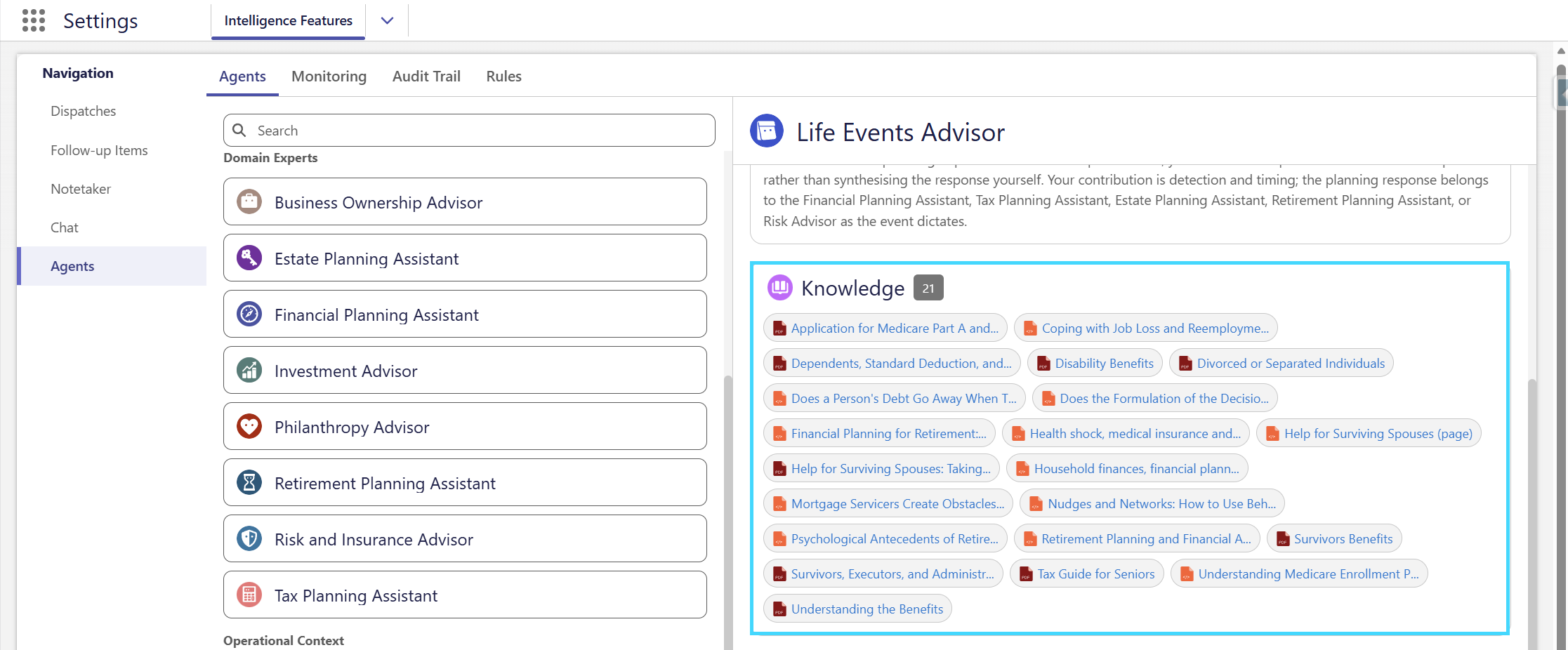The width and height of the screenshot is (1568, 650).
Task: Click the file icon of Household finances
Action: [1022, 469]
